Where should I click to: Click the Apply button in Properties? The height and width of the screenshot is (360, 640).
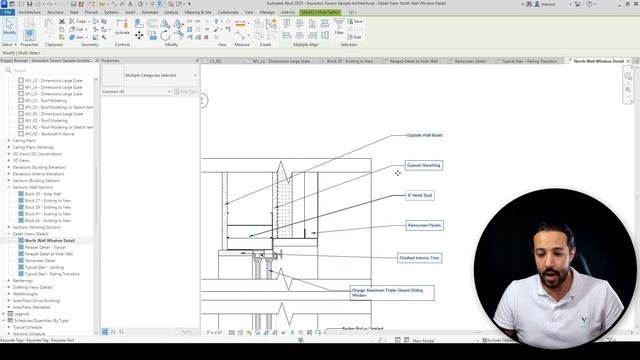point(187,332)
